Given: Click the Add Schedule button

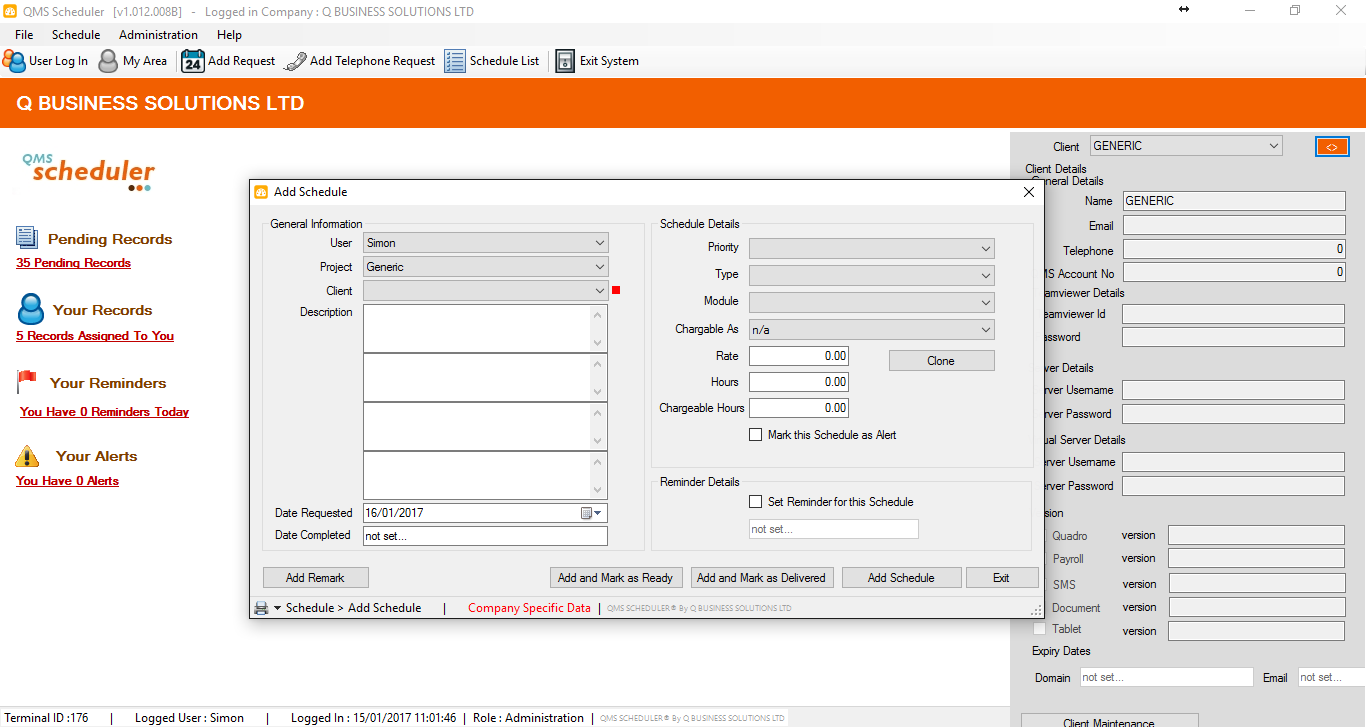Looking at the screenshot, I should point(901,578).
